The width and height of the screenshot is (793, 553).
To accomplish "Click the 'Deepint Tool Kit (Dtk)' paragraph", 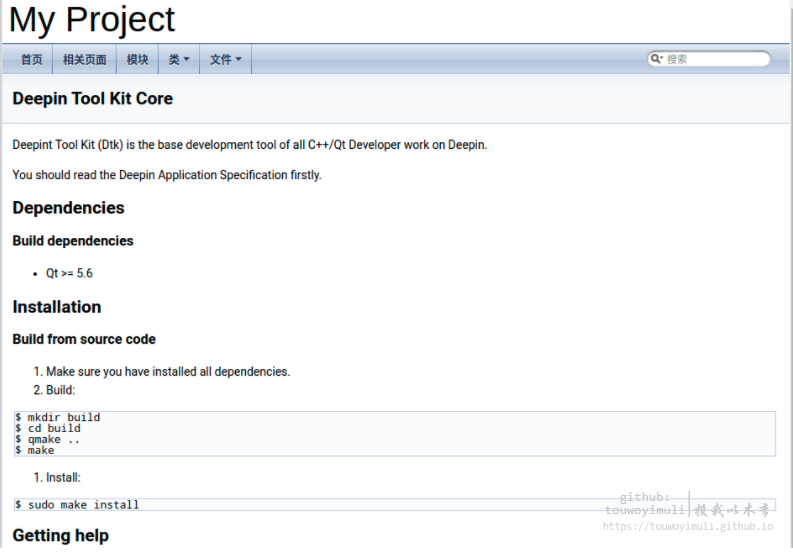I will coord(250,145).
